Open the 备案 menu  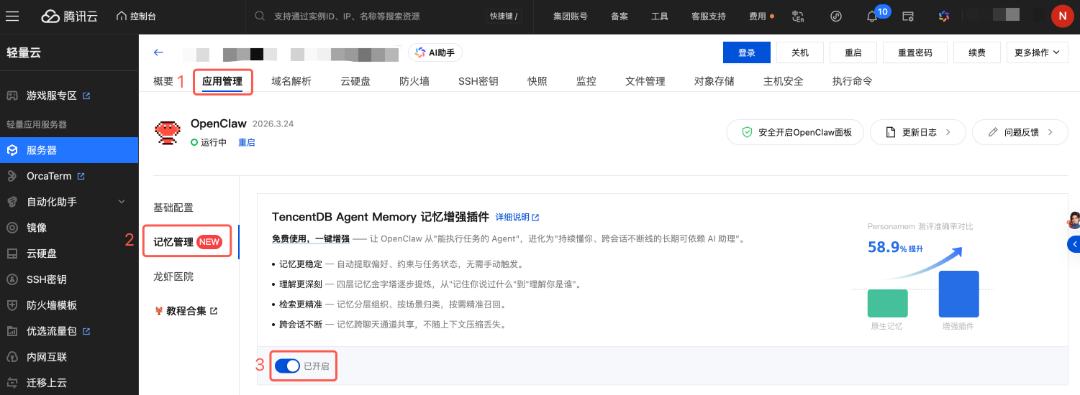pyautogui.click(x=619, y=16)
